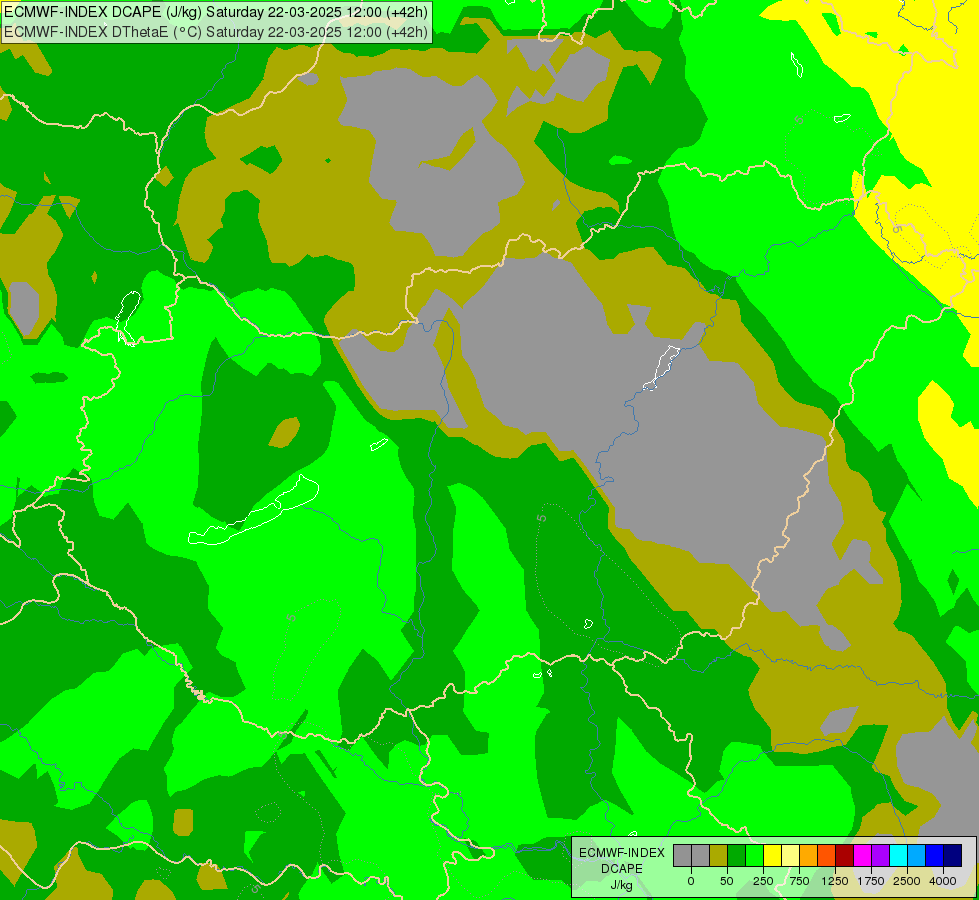This screenshot has height=900, width=979.
Task: Click the DCAPE (J/kg) title line
Action: (215, 12)
